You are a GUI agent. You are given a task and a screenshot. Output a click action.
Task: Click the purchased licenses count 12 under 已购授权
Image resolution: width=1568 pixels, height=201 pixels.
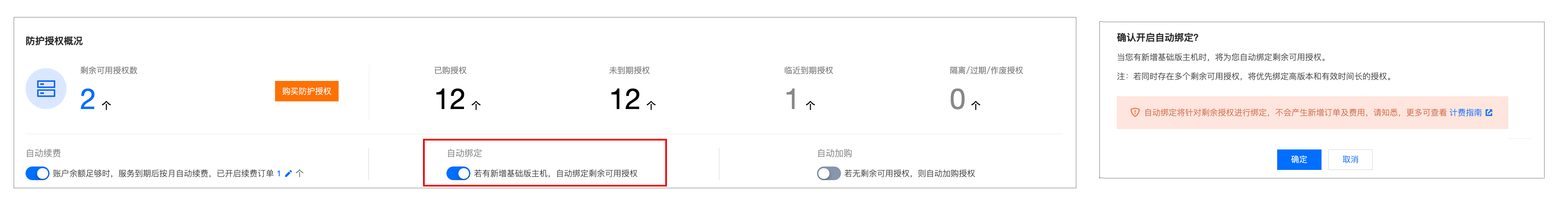pos(450,100)
